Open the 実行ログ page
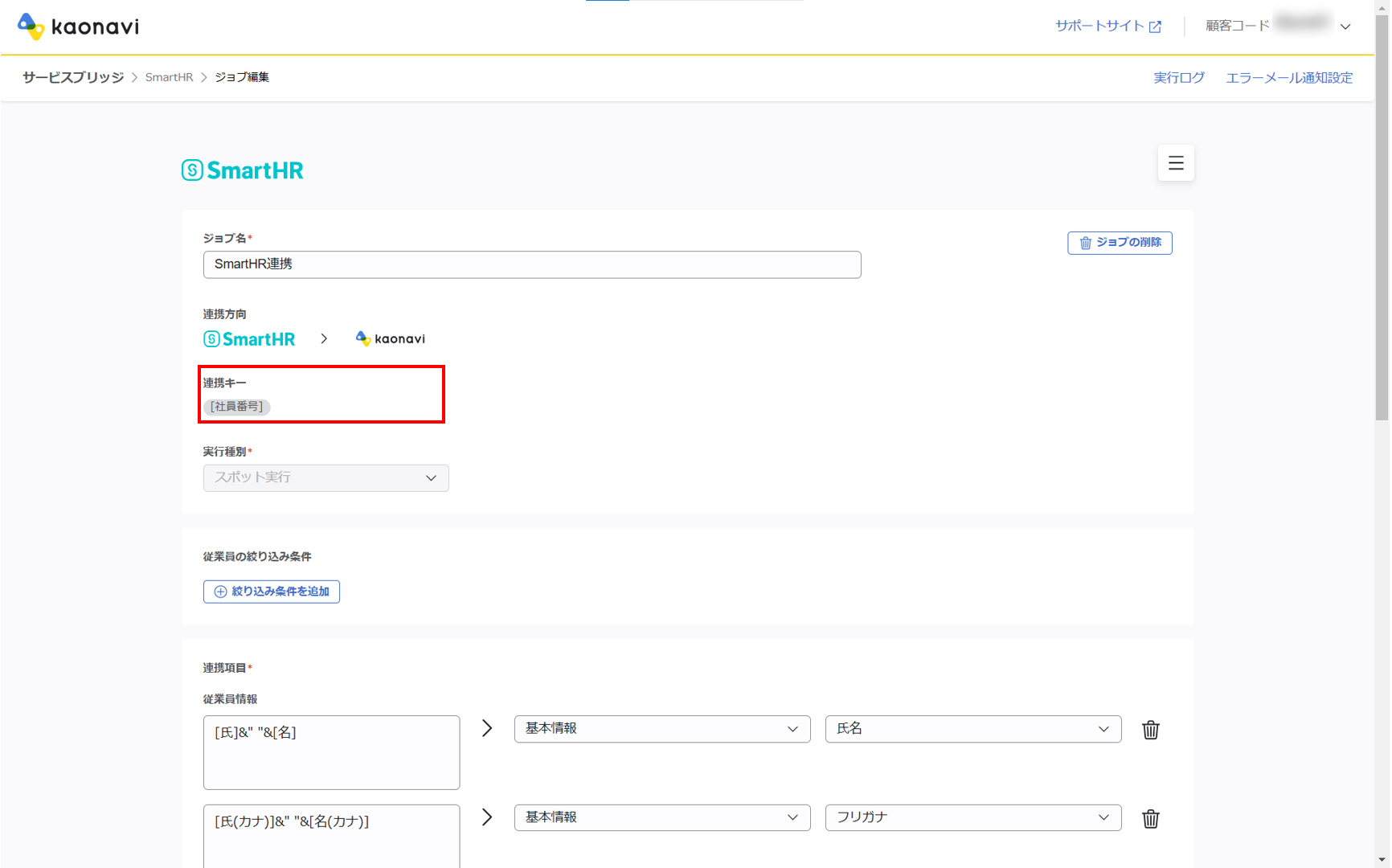Image resolution: width=1392 pixels, height=868 pixels. coord(1179,78)
